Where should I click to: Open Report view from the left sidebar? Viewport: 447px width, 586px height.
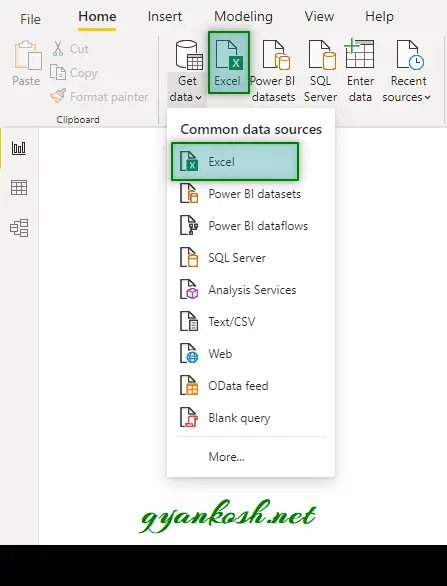(x=19, y=148)
